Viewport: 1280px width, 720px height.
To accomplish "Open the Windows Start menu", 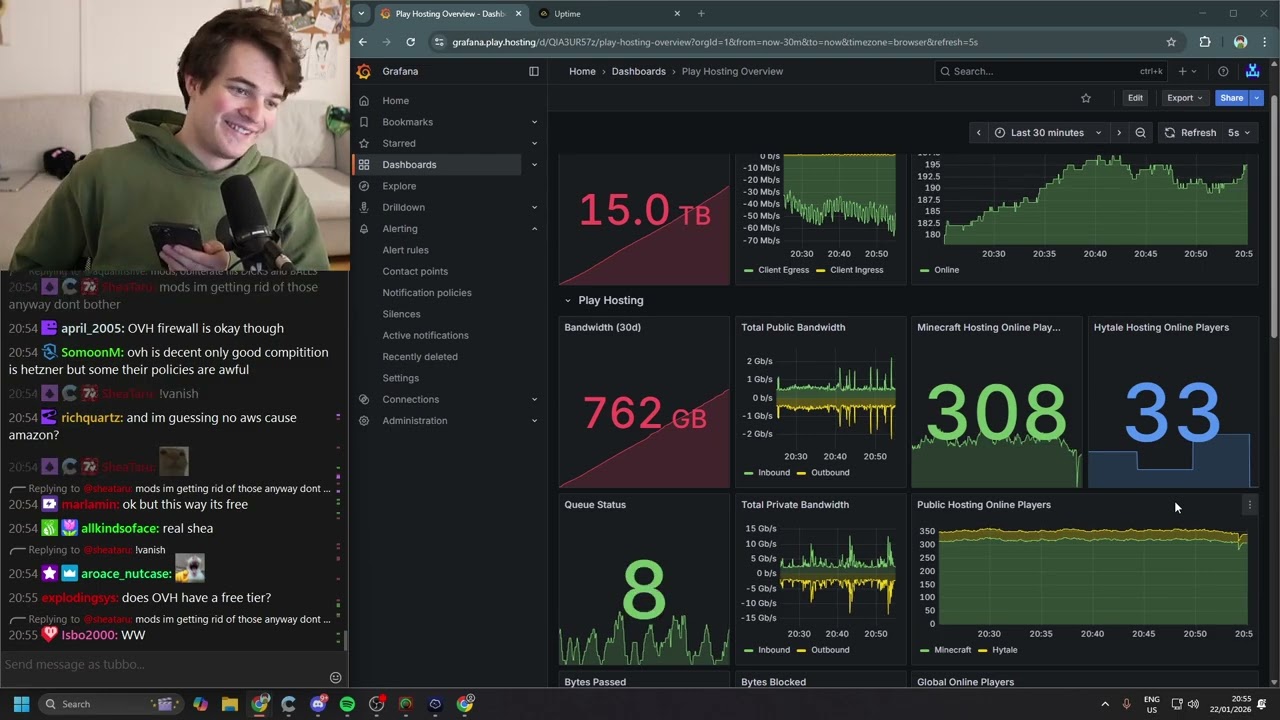I will (21, 704).
